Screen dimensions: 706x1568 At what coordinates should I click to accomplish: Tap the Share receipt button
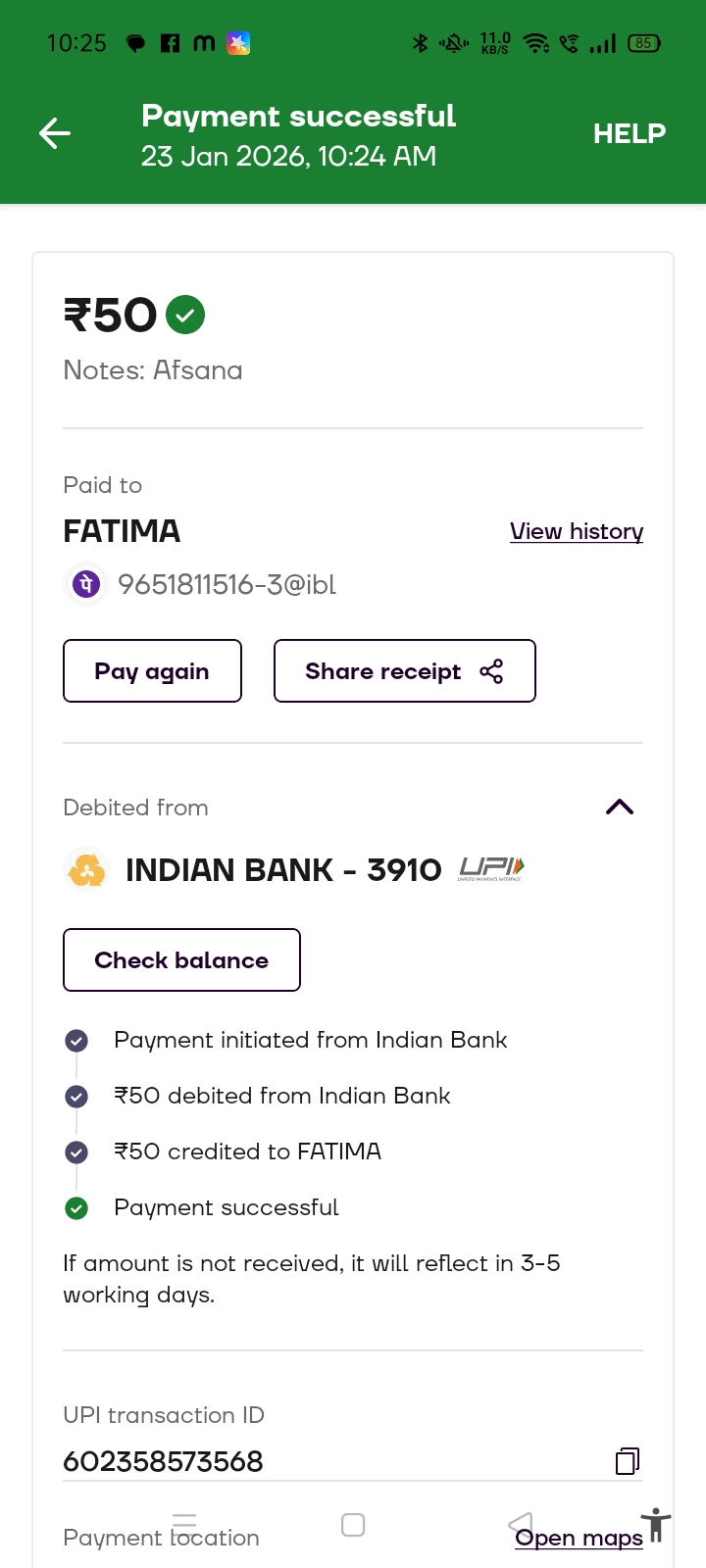(404, 671)
